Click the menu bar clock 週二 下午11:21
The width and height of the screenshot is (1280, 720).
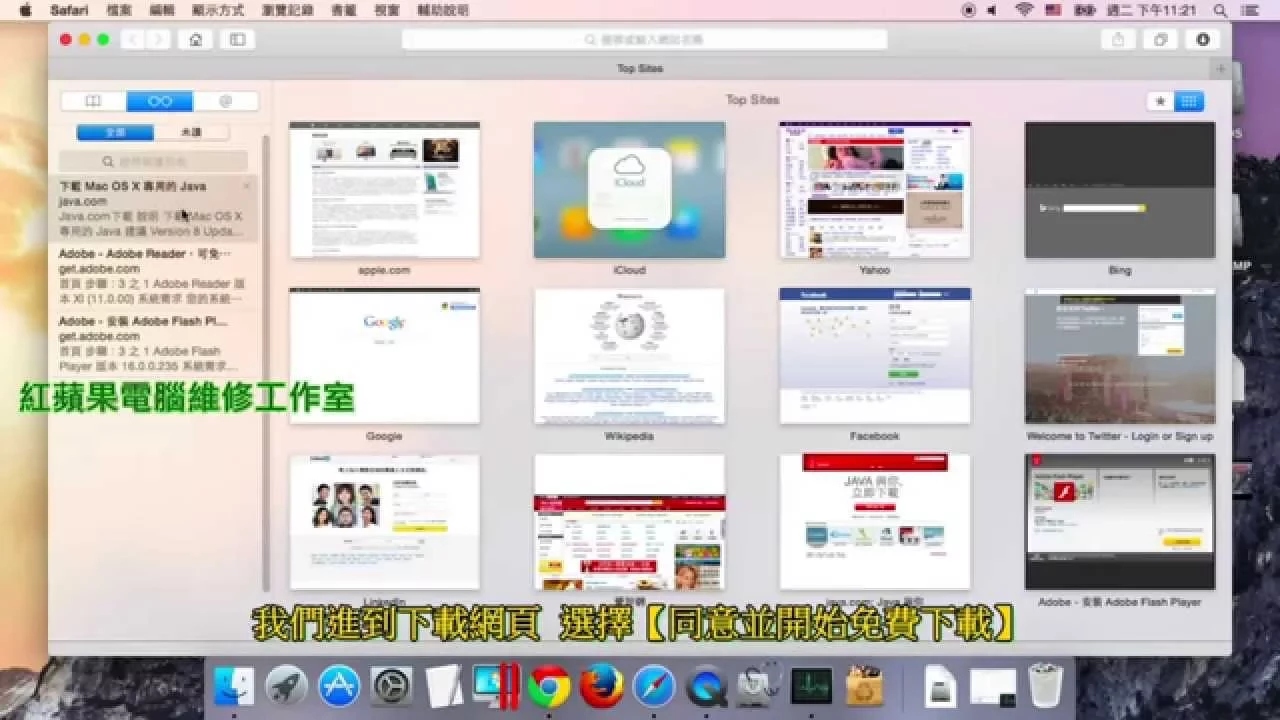[1151, 10]
